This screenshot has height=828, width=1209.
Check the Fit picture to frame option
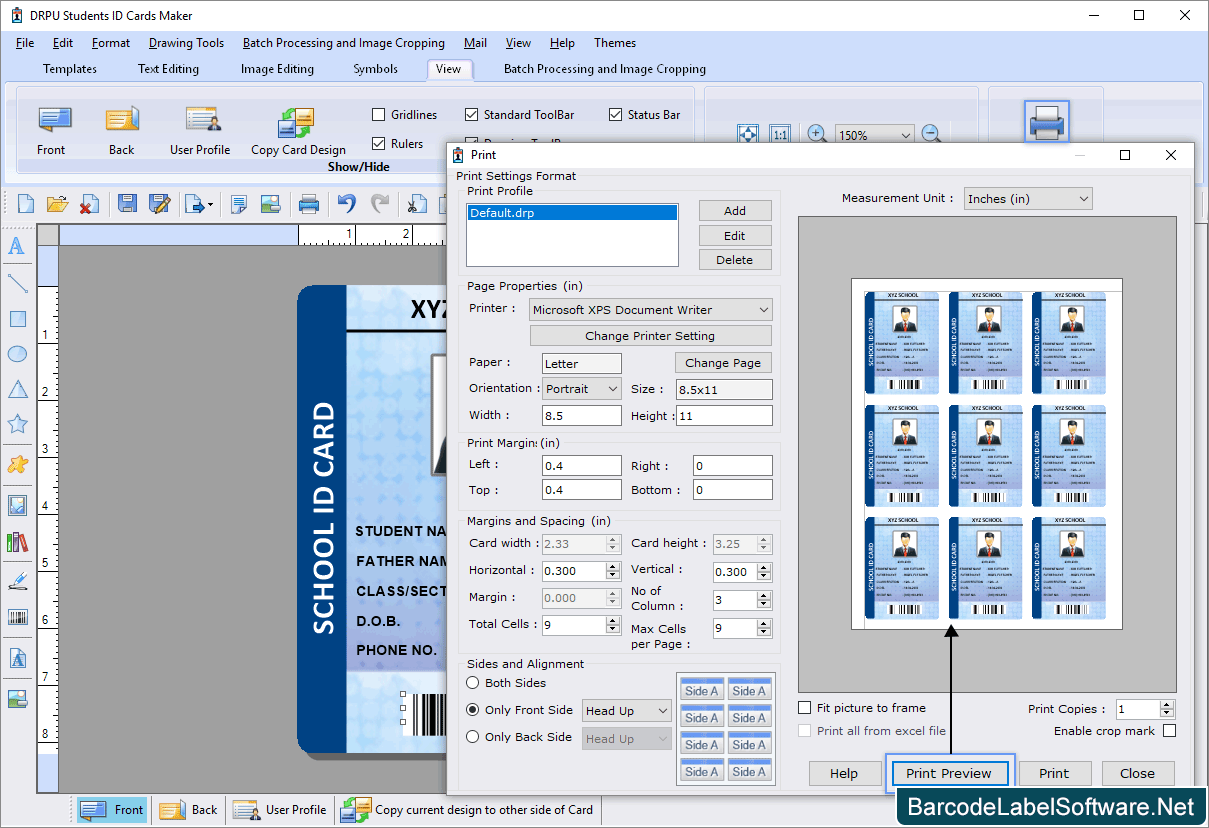[804, 707]
